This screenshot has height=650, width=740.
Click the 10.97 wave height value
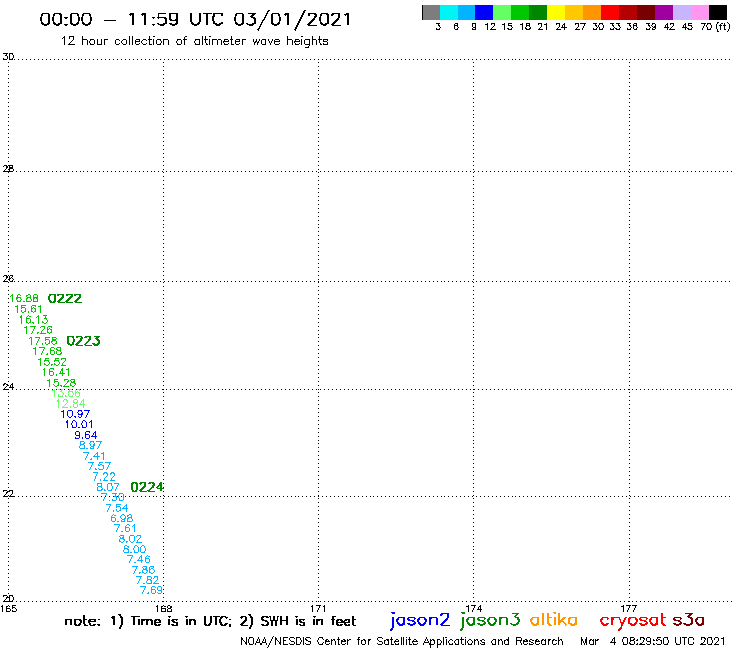click(x=75, y=414)
